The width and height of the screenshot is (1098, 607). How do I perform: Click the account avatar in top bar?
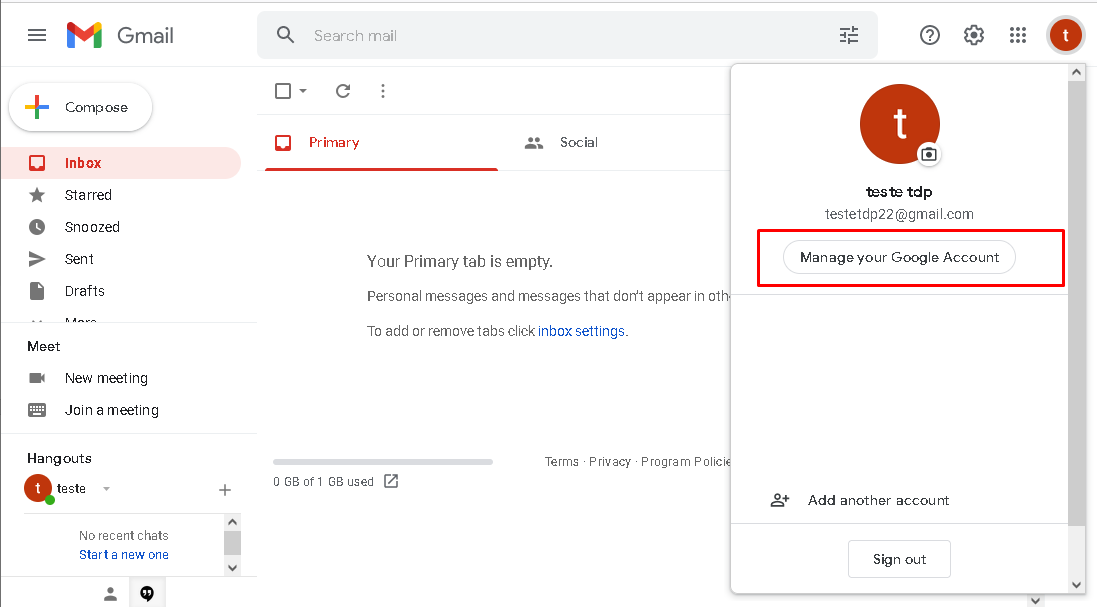click(x=1066, y=35)
